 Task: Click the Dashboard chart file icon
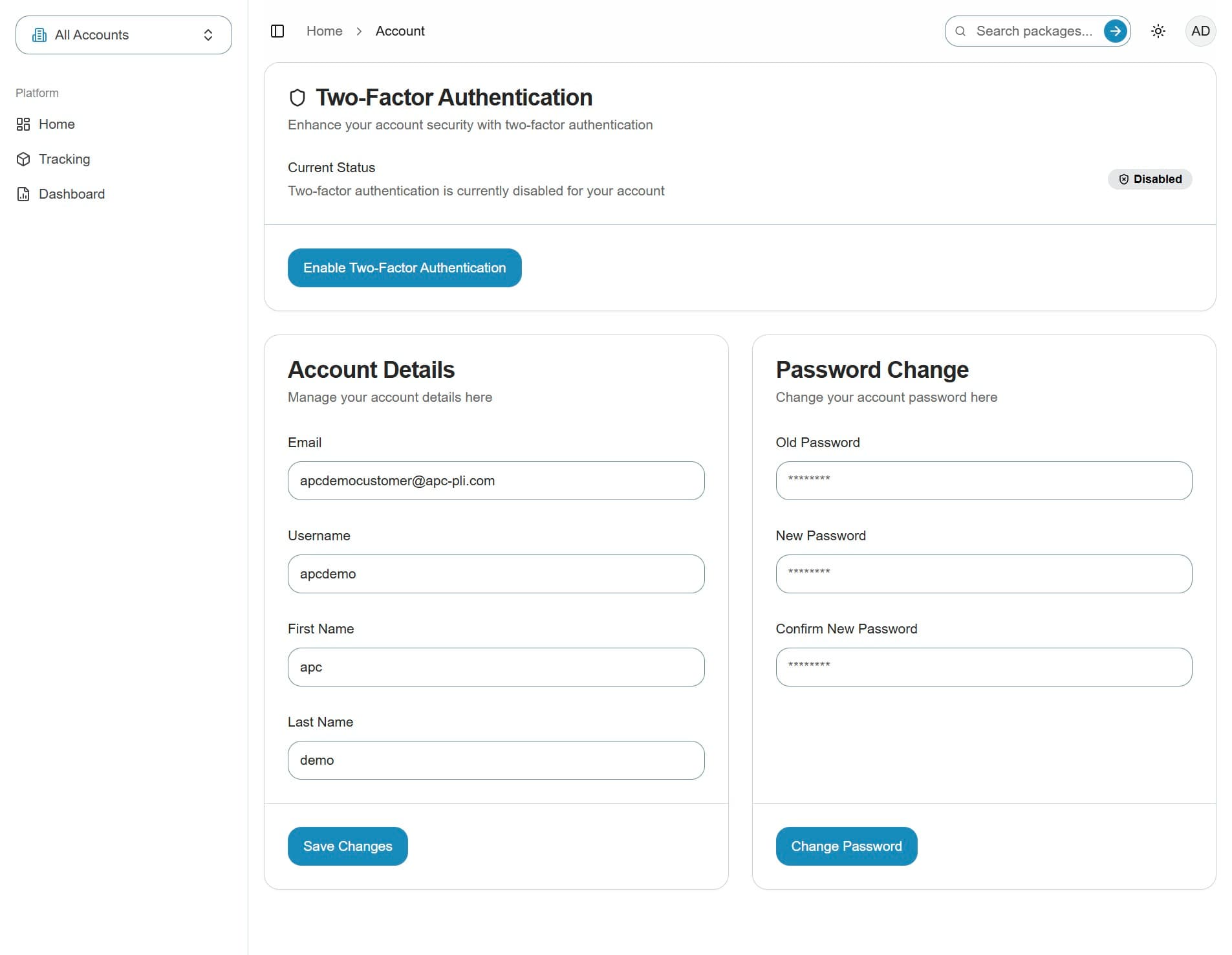click(23, 194)
